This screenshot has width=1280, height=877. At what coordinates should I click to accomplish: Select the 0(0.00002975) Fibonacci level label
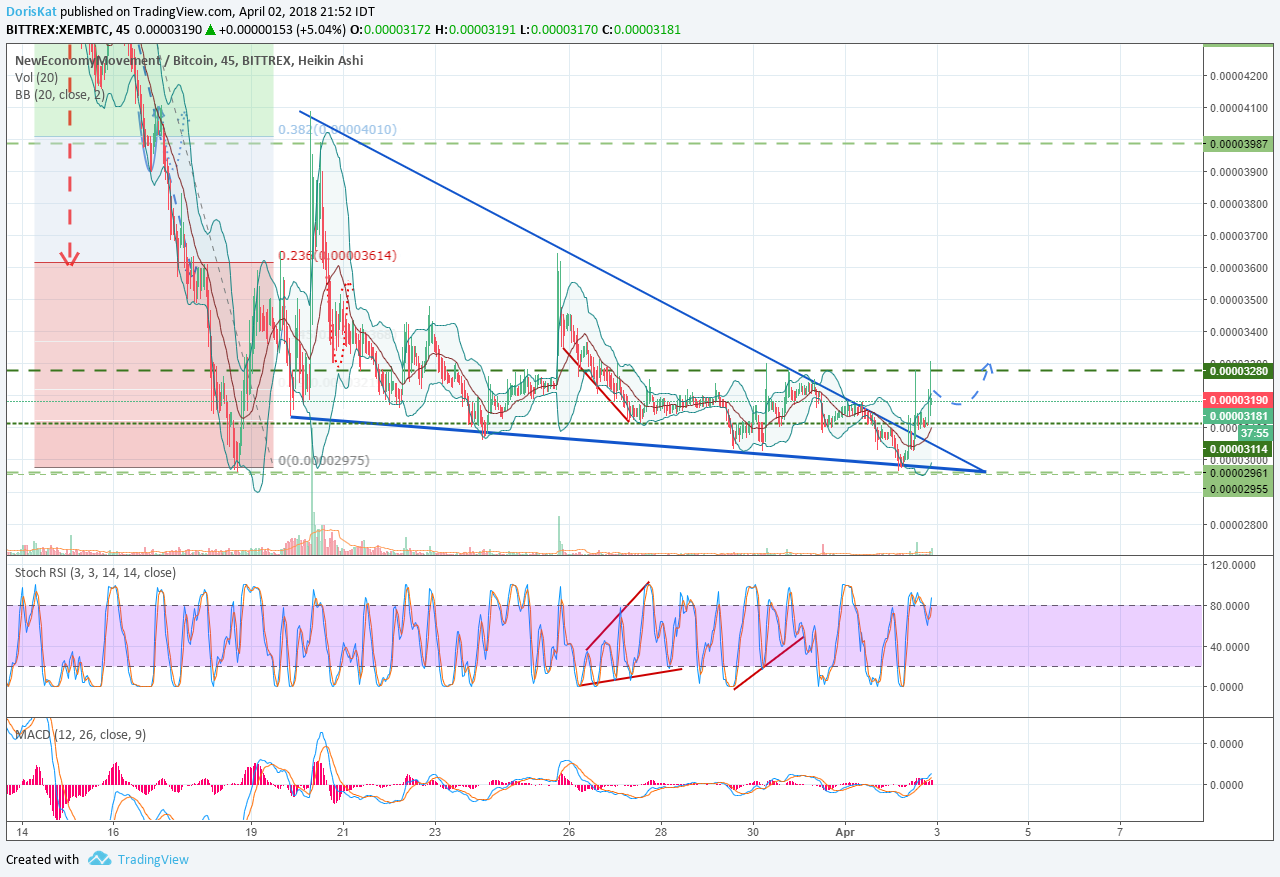coord(324,460)
